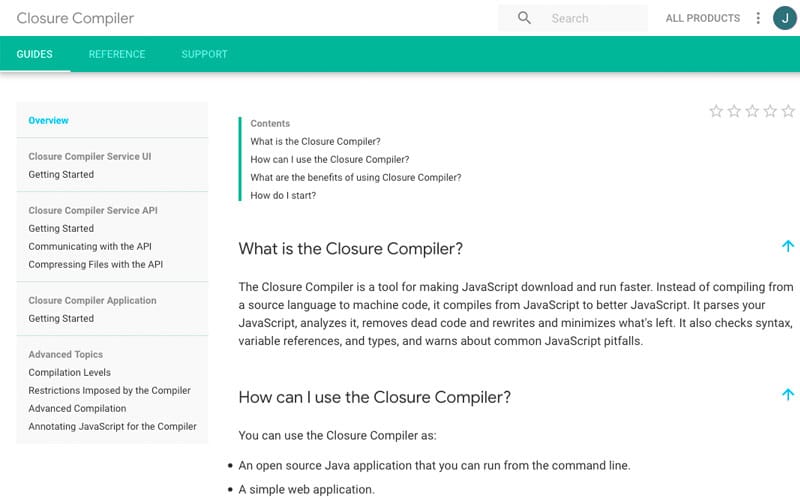Click the 'Closure Compiler Application' sidebar heading

point(92,301)
